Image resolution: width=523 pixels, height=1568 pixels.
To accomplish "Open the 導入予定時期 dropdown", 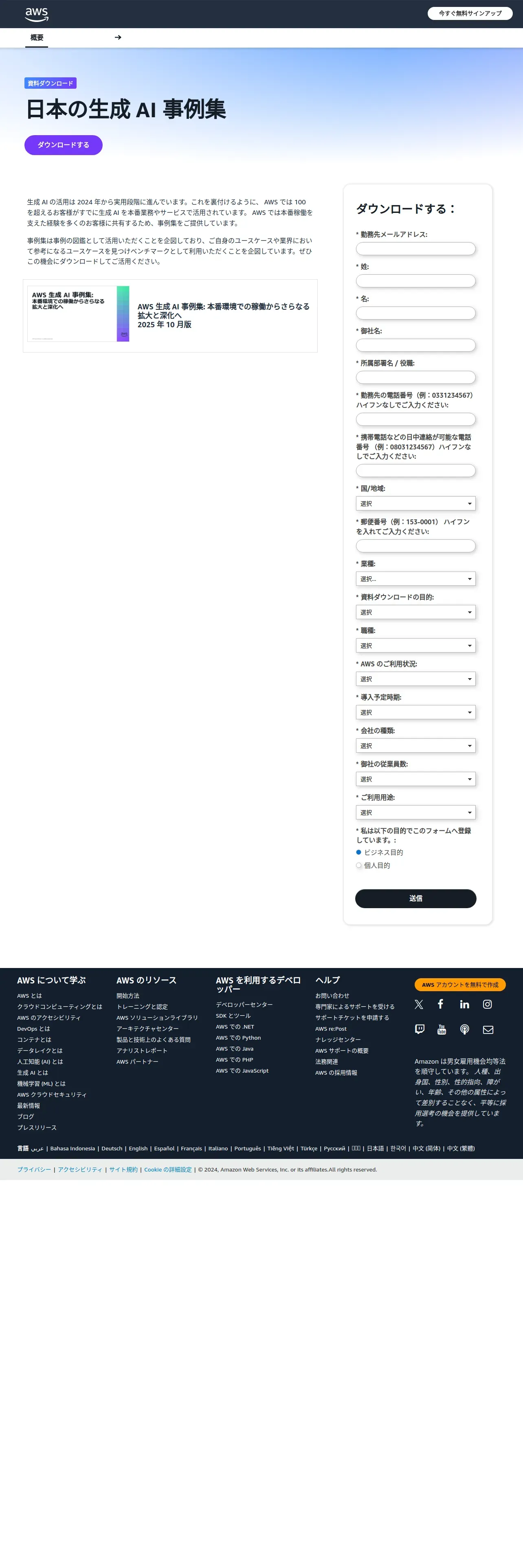I will point(416,712).
